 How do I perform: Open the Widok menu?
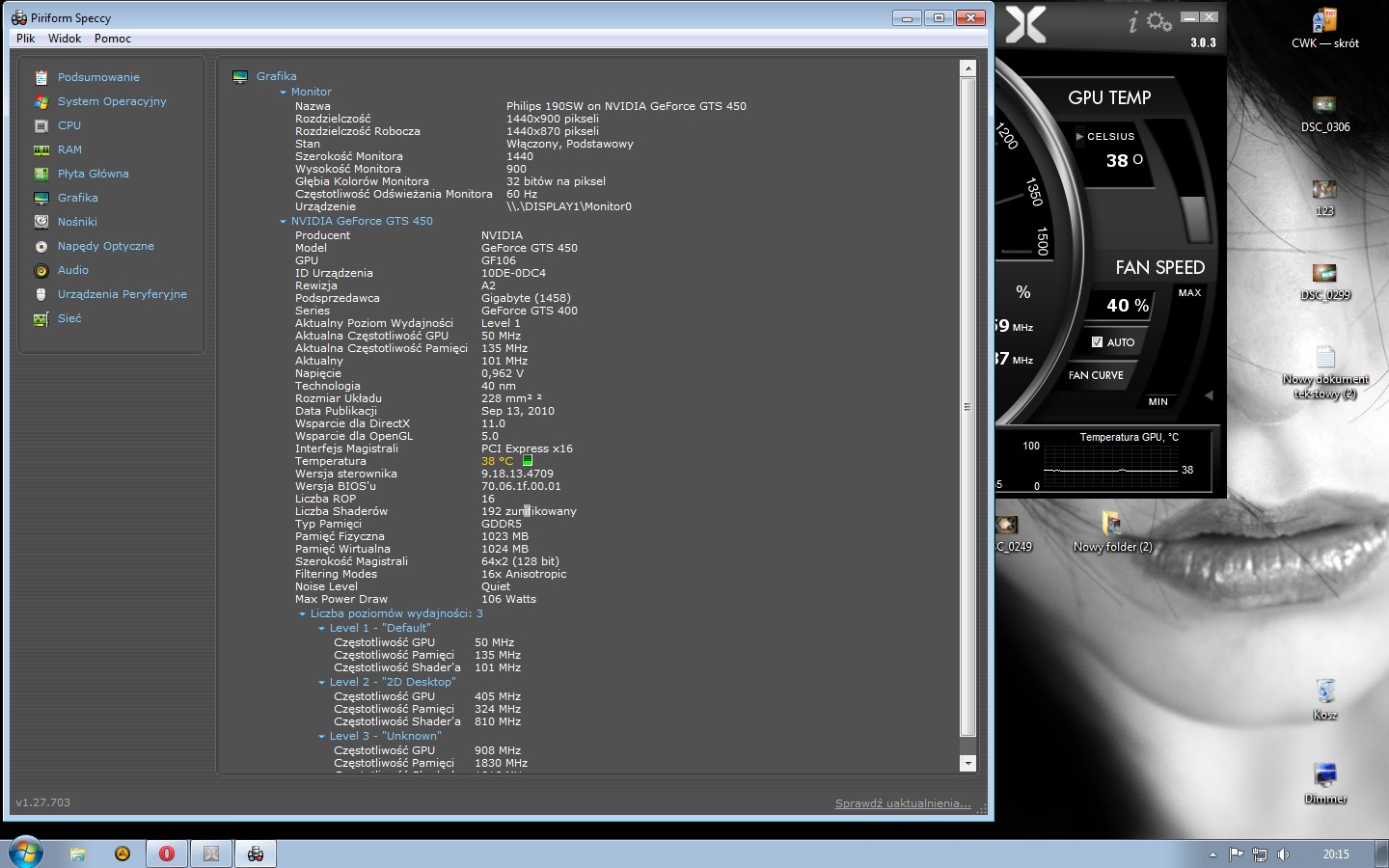pos(65,39)
